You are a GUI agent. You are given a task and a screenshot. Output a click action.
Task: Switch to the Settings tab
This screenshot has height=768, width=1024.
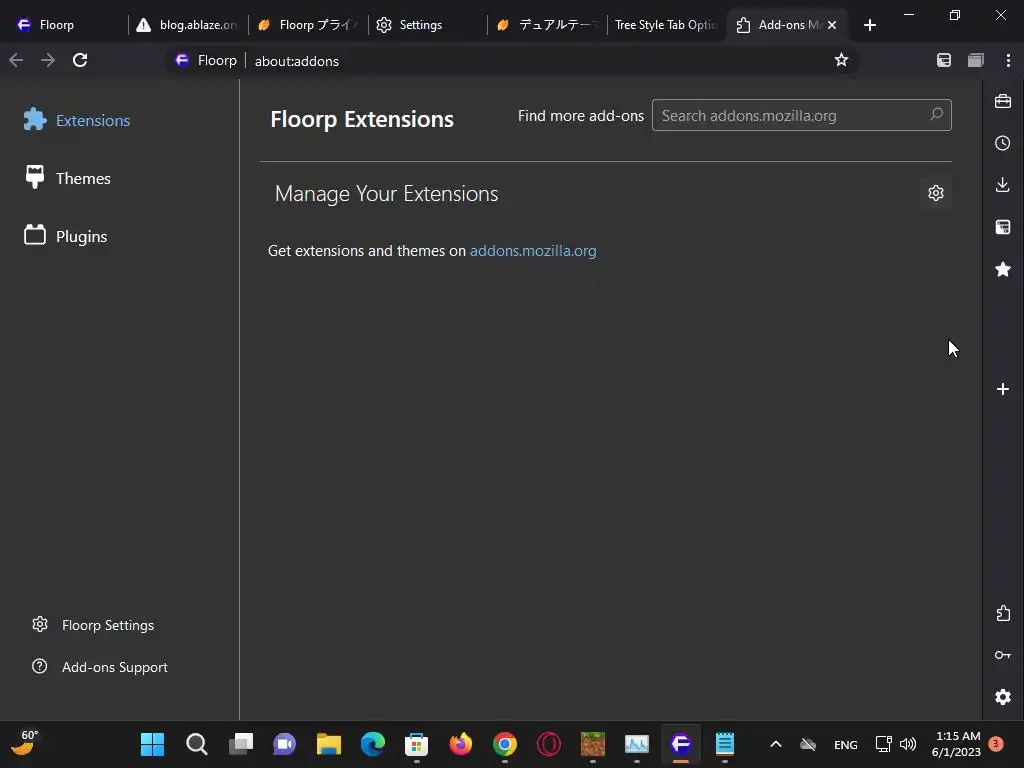point(428,25)
